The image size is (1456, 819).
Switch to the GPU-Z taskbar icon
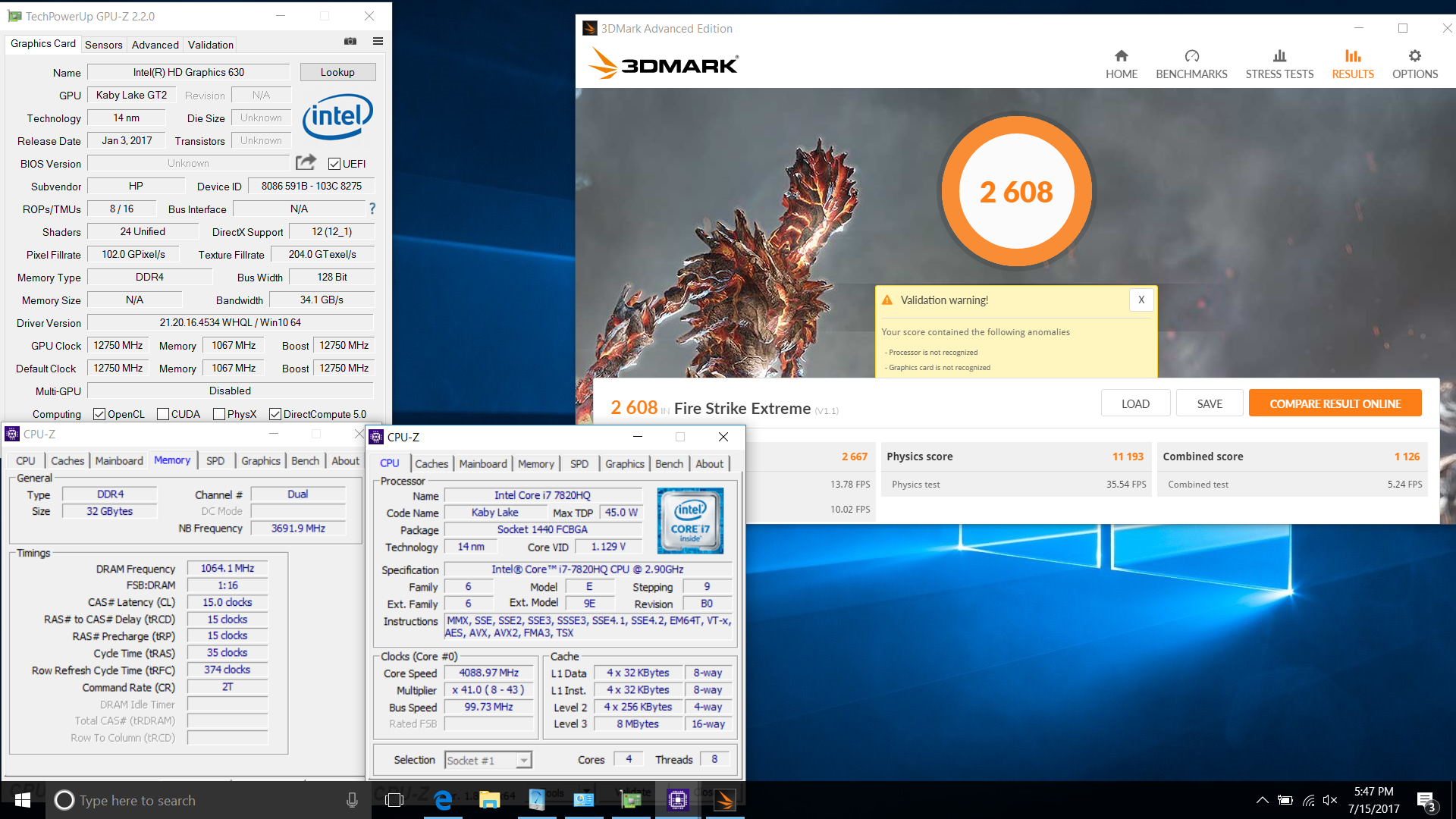coord(631,800)
